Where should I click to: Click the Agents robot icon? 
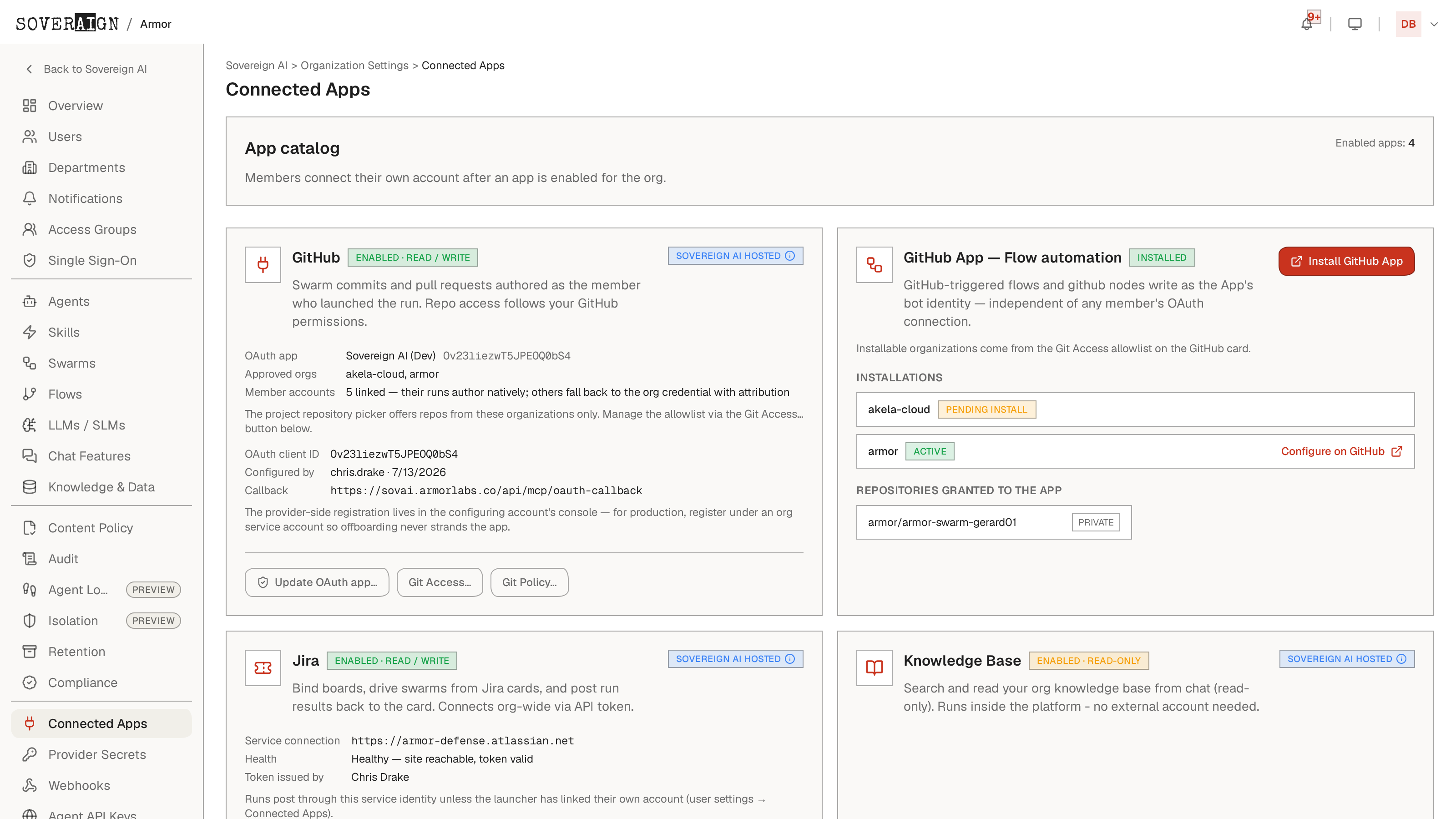pos(30,301)
